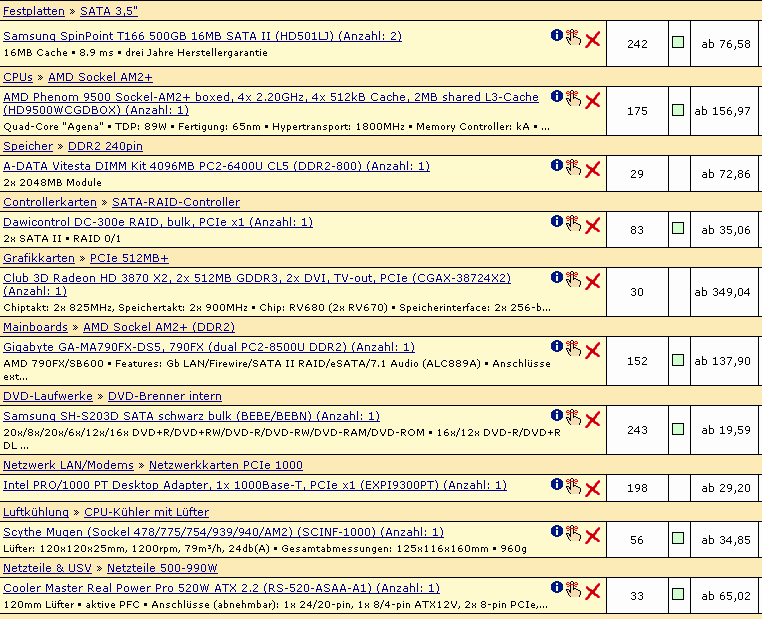Click hand icon in Intel PRO/1000 PT row
Screen dimensions: 762x619
[x=573, y=486]
